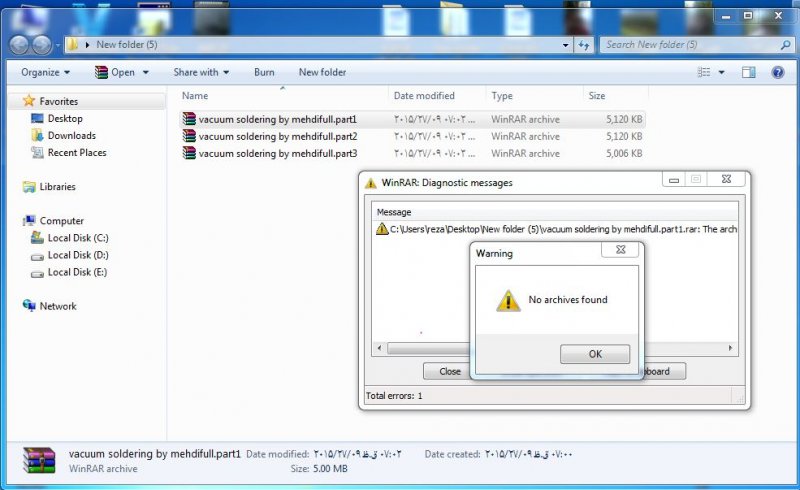Click the 5,006 KB size cell
800x490 pixels.
[x=624, y=153]
